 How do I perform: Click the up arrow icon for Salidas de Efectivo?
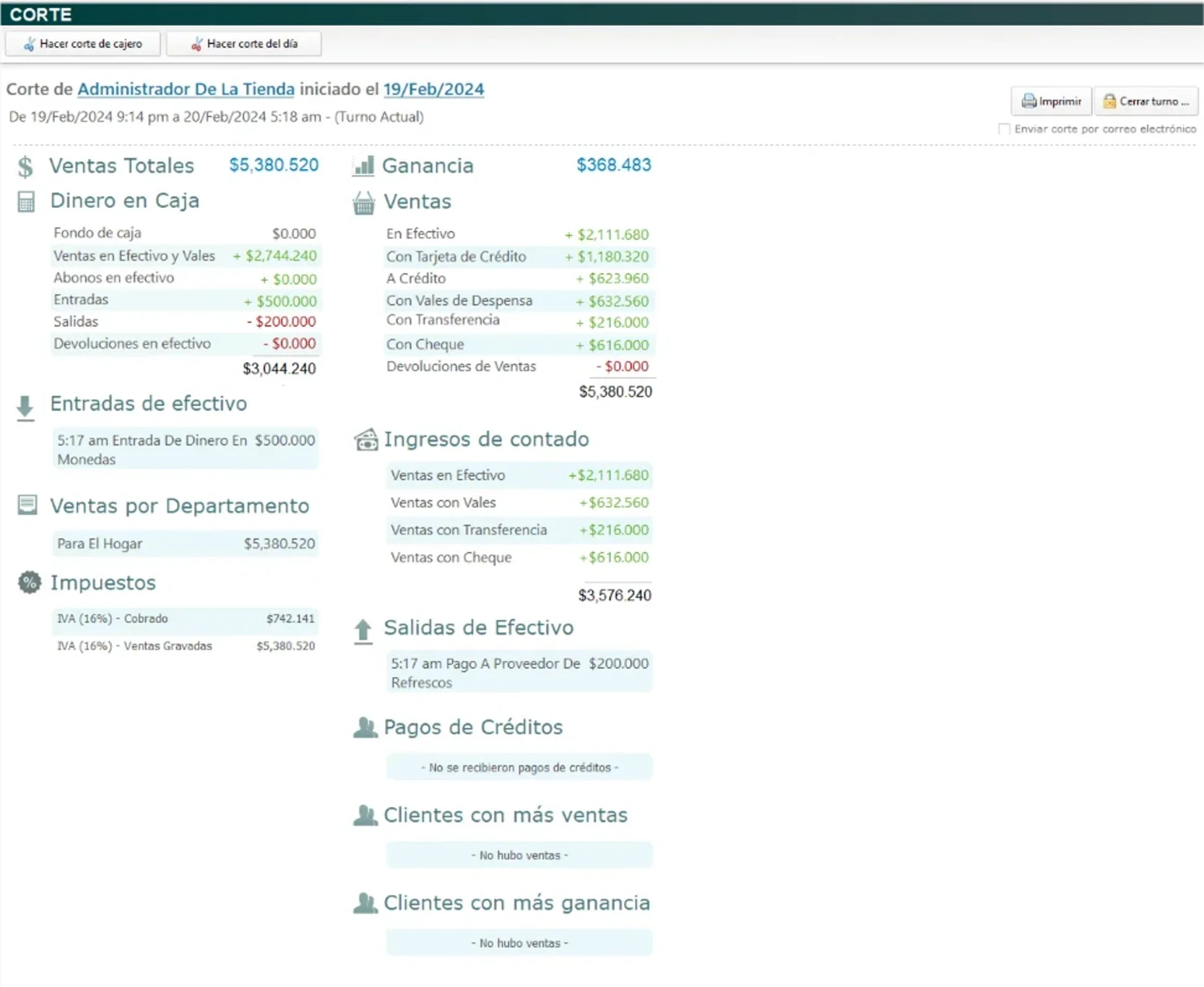363,631
